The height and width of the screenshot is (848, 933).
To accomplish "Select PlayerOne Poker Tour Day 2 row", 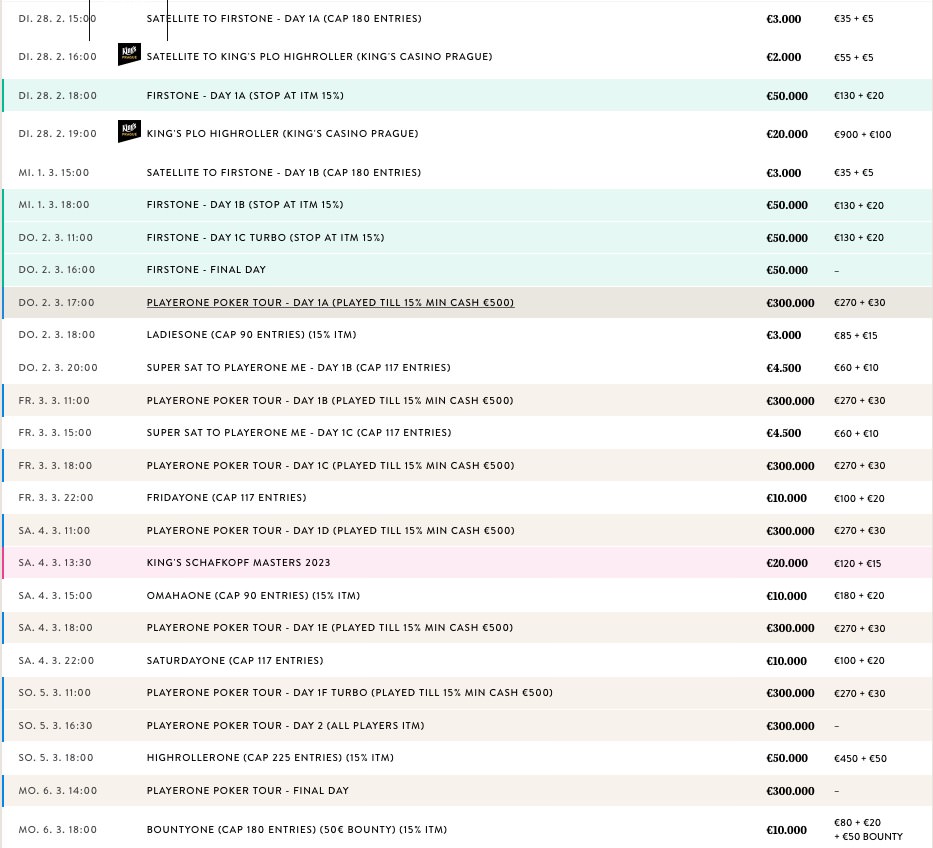I will (284, 726).
